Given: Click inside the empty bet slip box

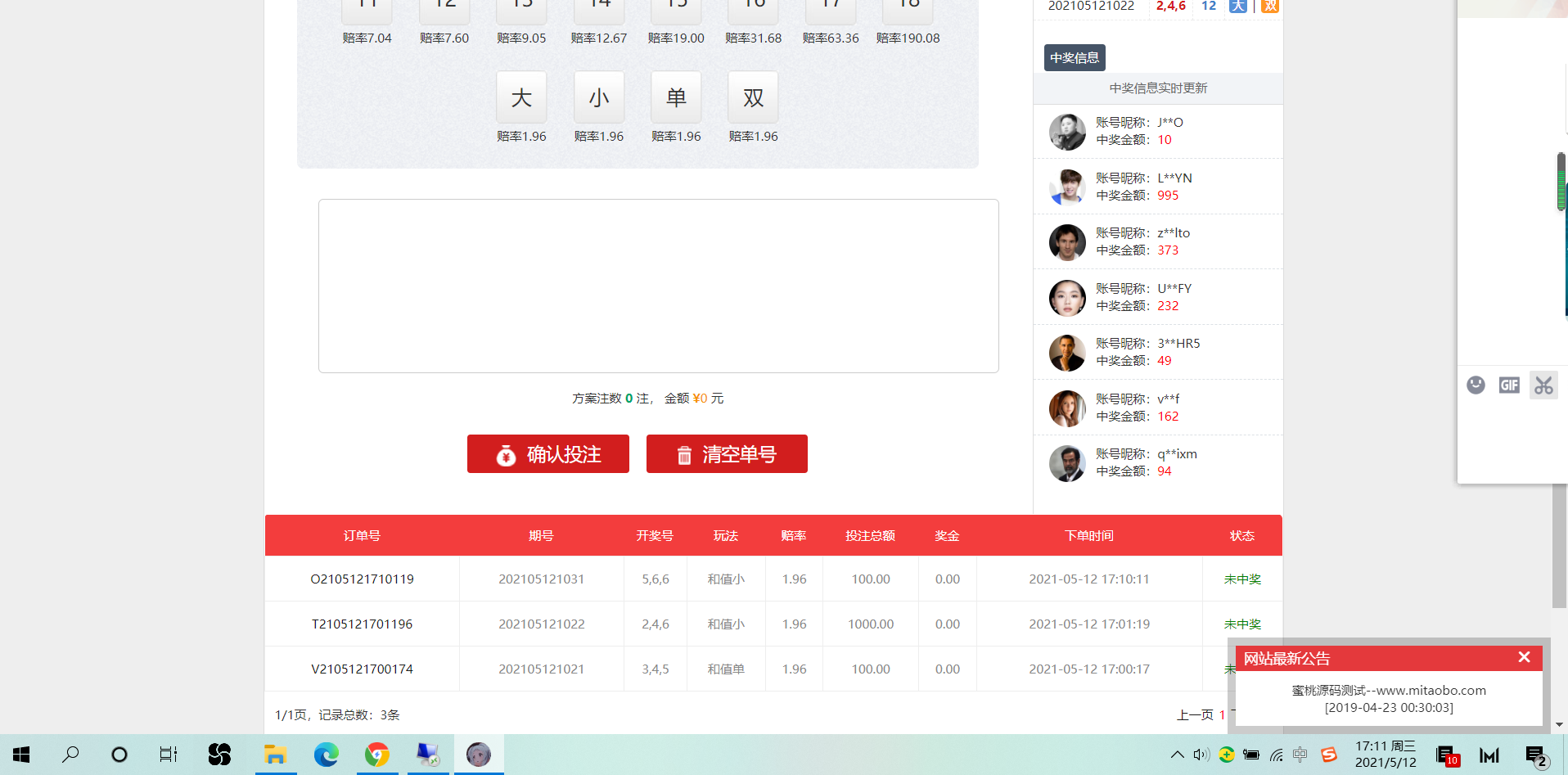Looking at the screenshot, I should coord(658,286).
